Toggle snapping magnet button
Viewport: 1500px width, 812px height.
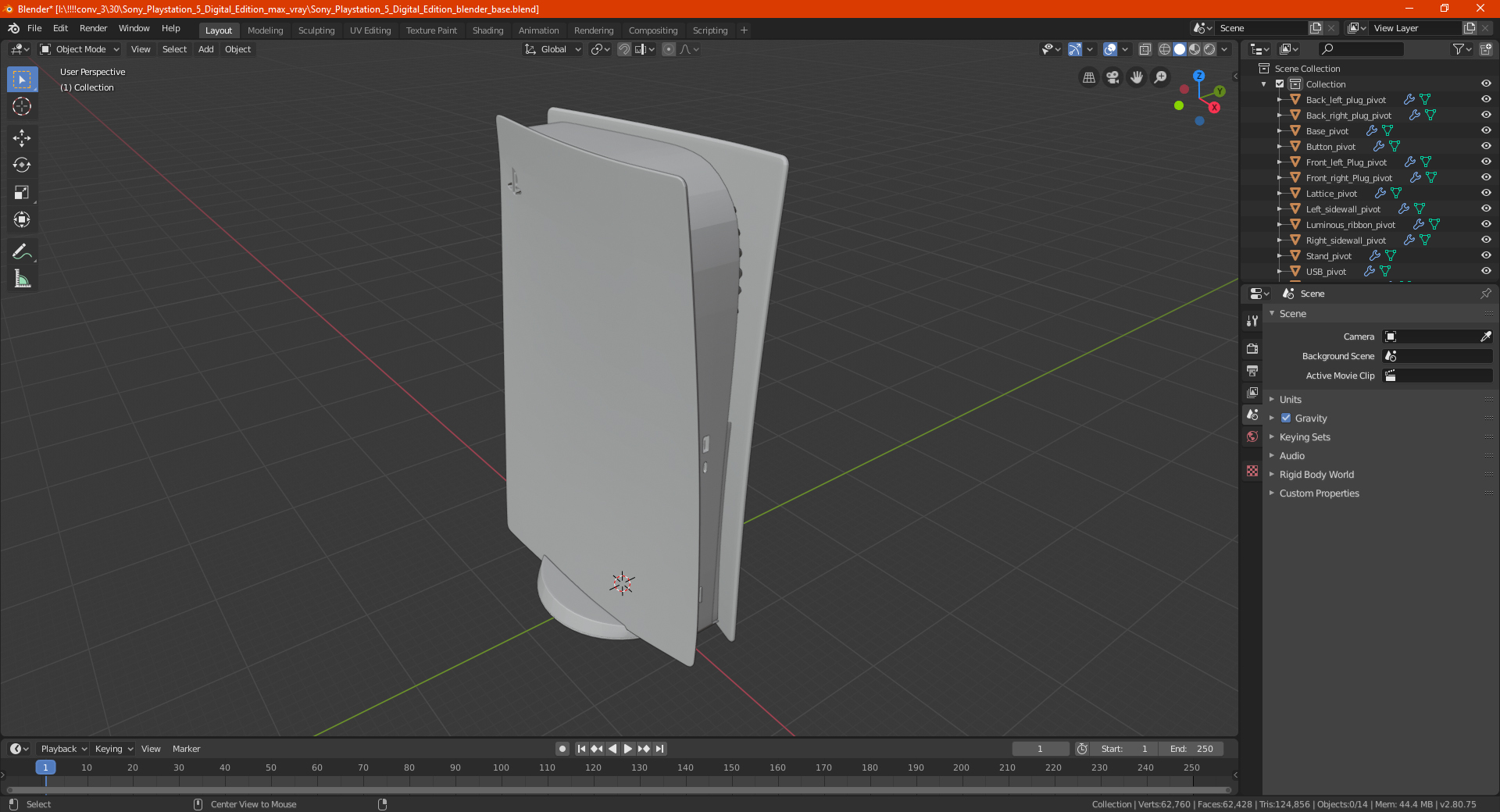tap(624, 49)
